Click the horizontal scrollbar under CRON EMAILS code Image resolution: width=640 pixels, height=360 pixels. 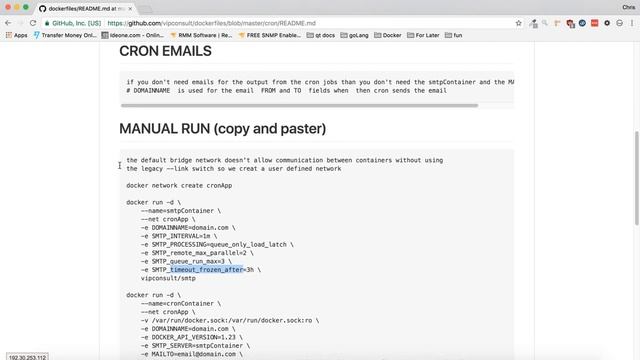[299, 106]
